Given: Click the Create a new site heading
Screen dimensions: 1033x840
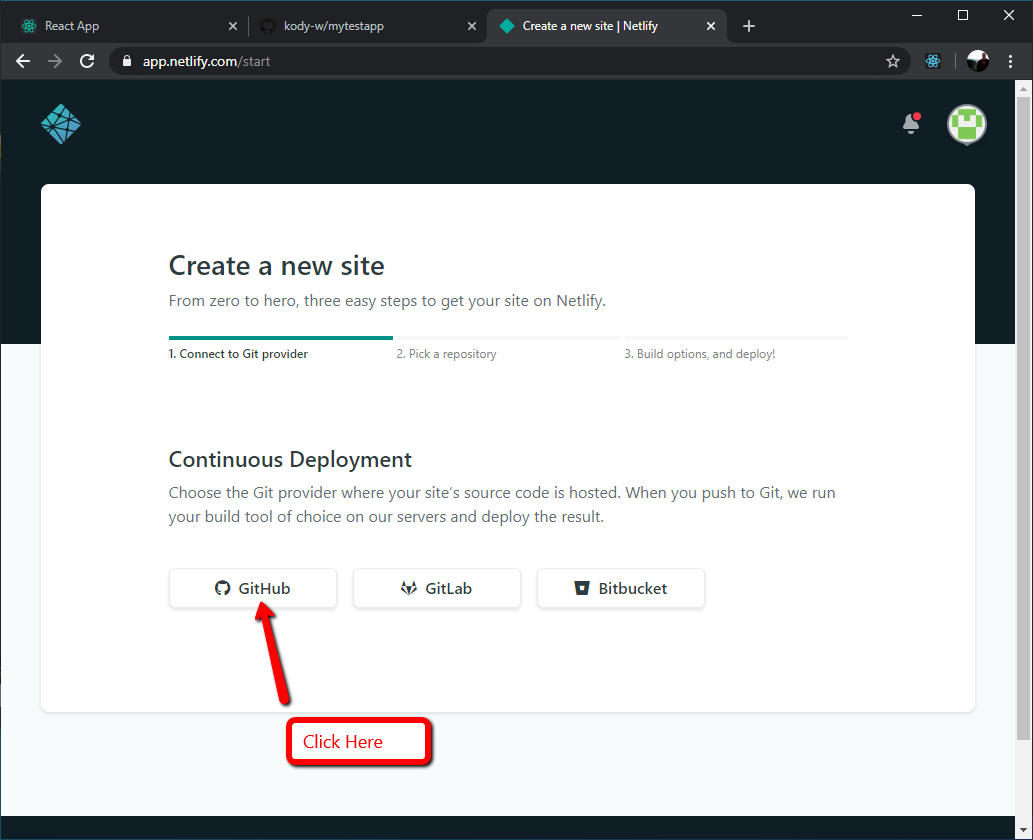Looking at the screenshot, I should tap(277, 266).
